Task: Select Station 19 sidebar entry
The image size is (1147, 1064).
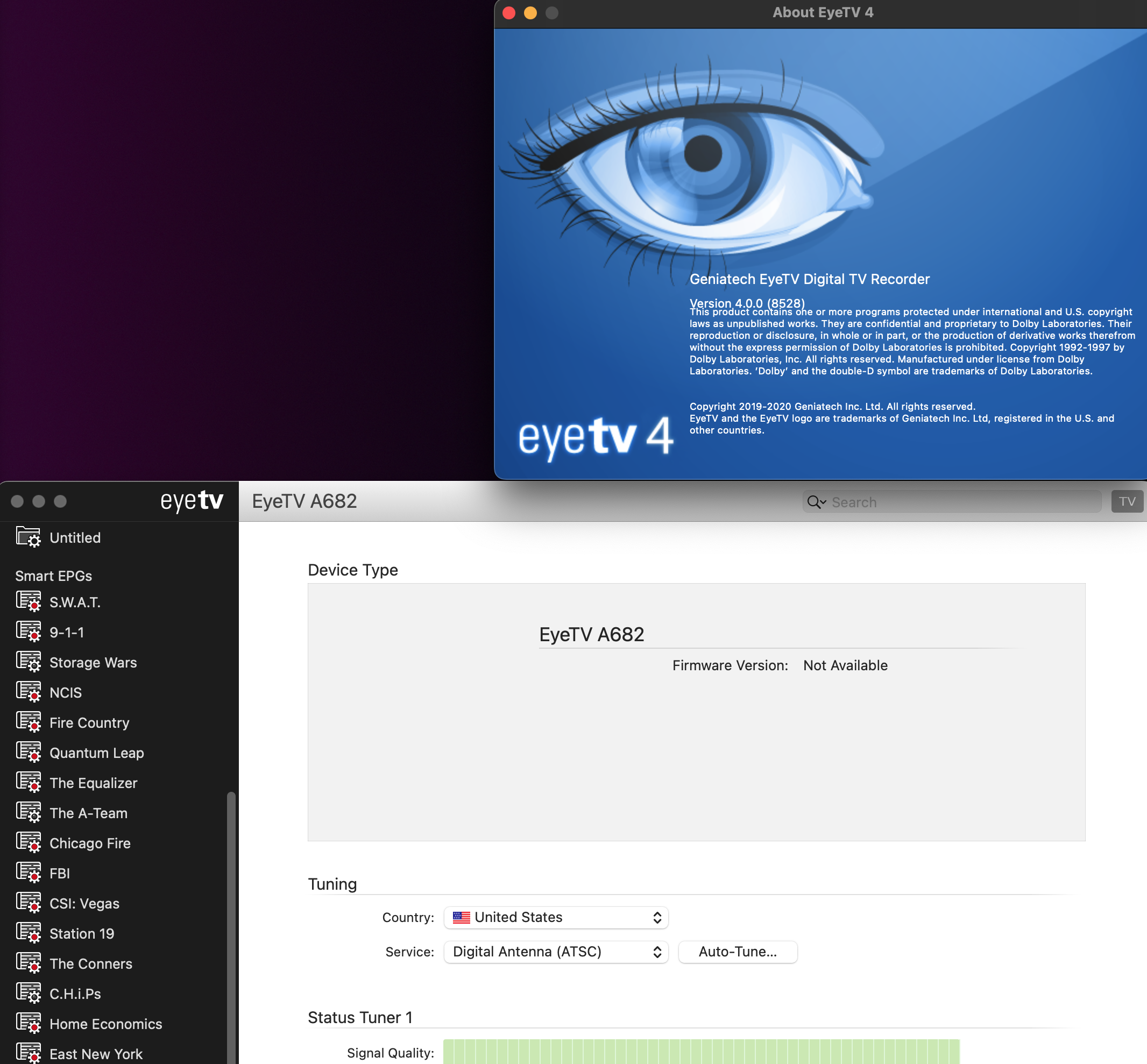Action: pos(82,933)
